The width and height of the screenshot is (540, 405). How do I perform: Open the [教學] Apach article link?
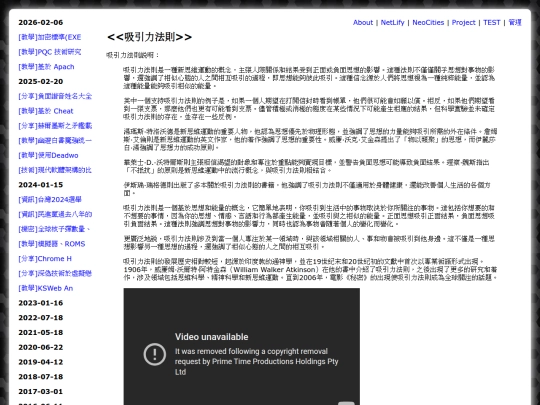[46, 67]
